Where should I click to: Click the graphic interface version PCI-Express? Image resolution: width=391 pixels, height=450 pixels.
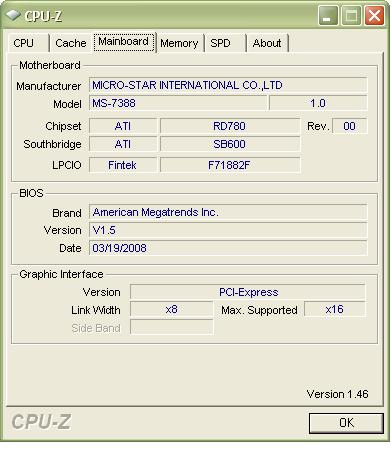point(248,292)
